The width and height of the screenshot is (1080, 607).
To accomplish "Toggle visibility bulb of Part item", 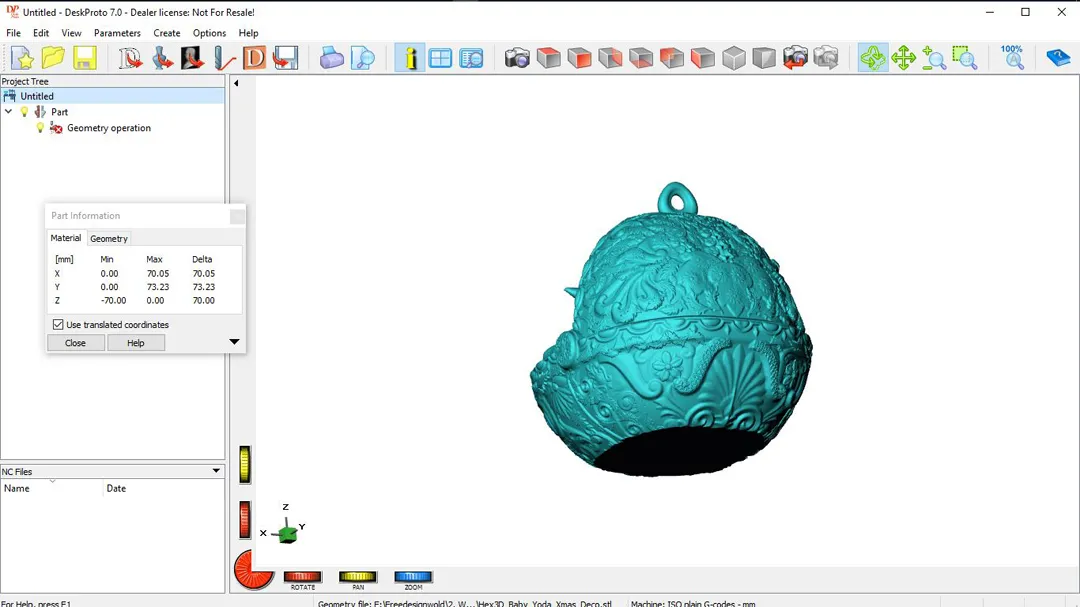I will (25, 112).
